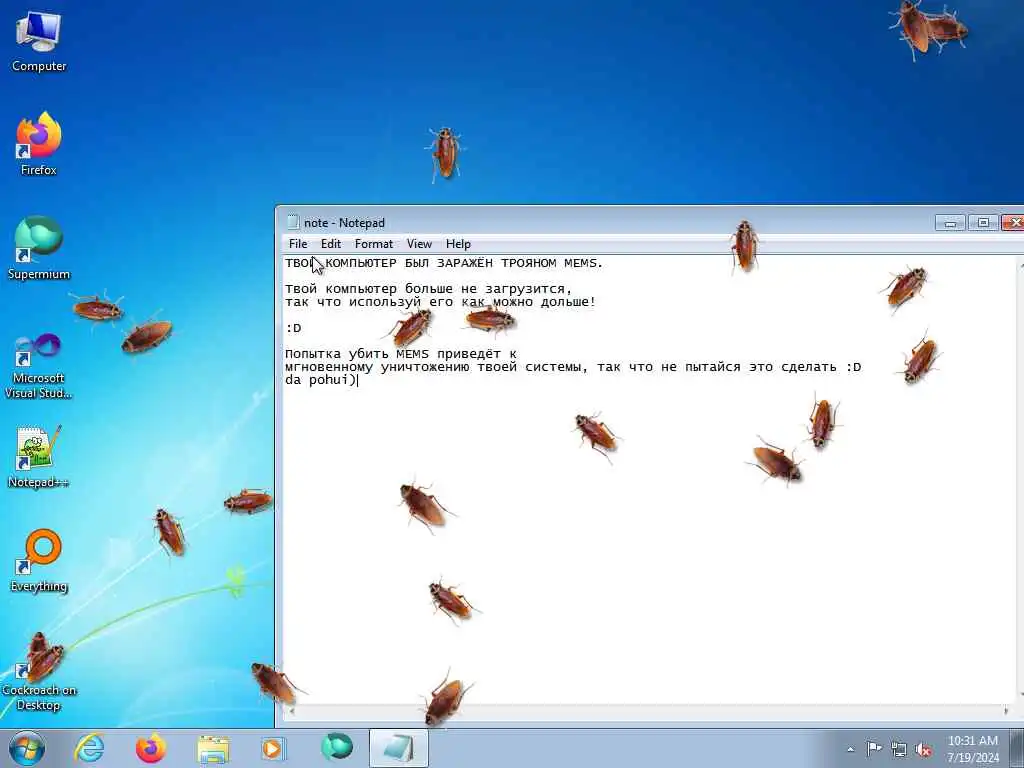Click the line "ТВОЙ КОМПЬЮТЕР БЫЛ ЗАРАЖЁН ТРОЯНОМ MEMS."

pos(444,263)
